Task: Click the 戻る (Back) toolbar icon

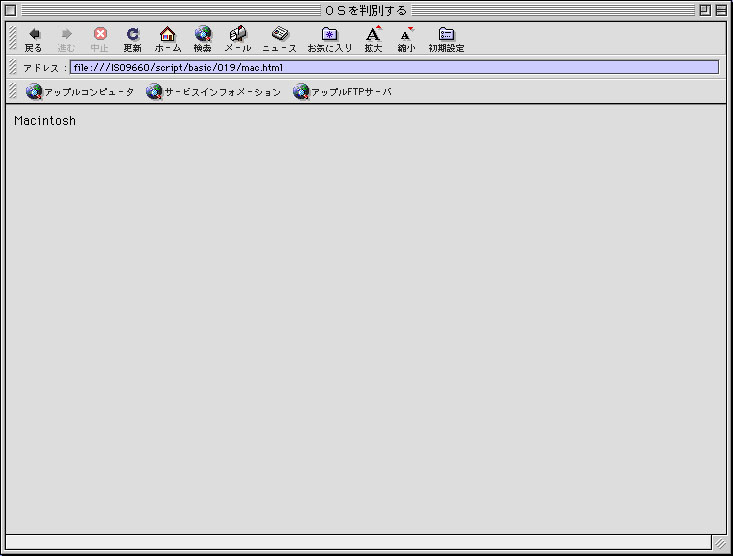Action: [x=34, y=34]
